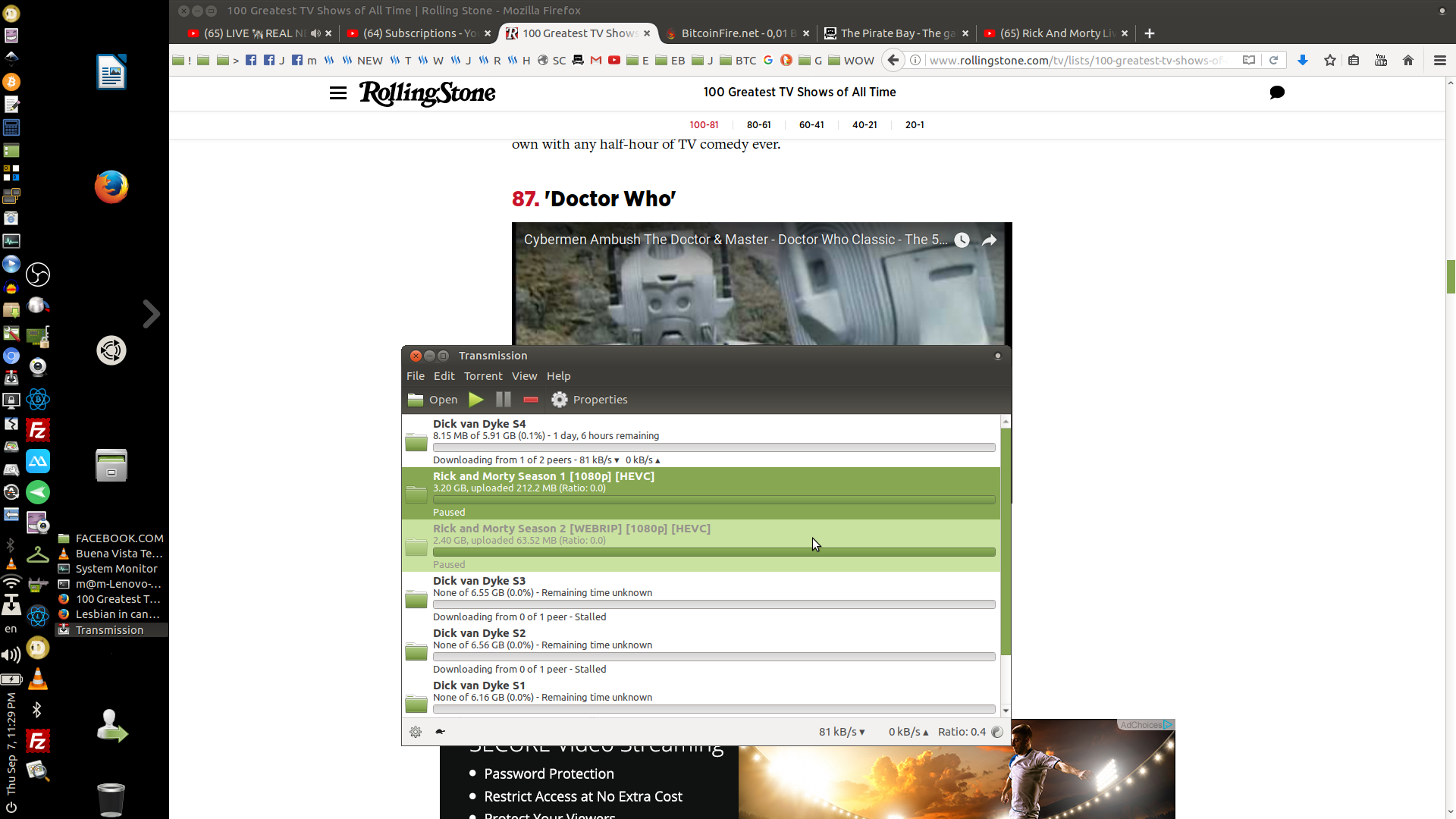Select the Dick van Dyke S3 torrent
1456x819 pixels.
(x=701, y=598)
